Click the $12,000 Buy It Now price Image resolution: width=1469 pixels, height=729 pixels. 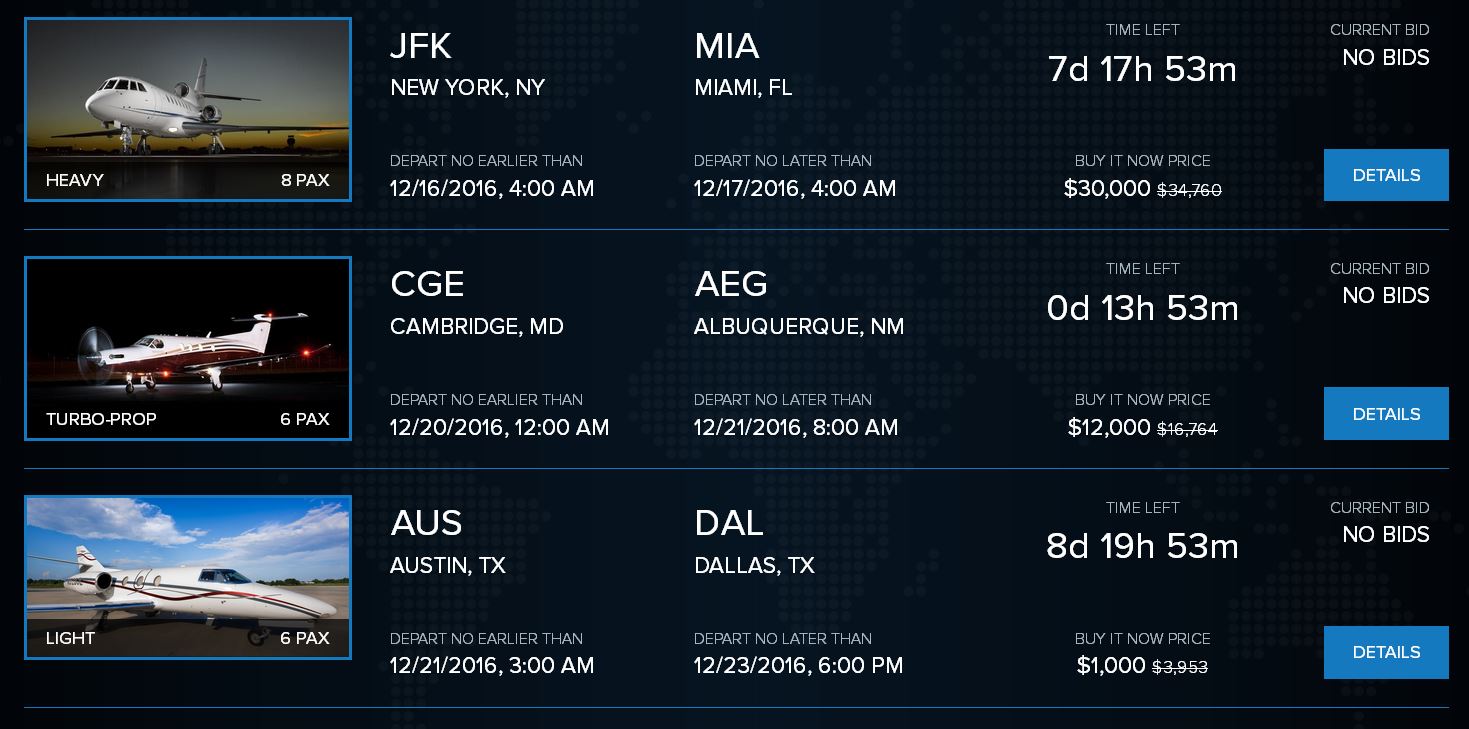coord(1109,428)
